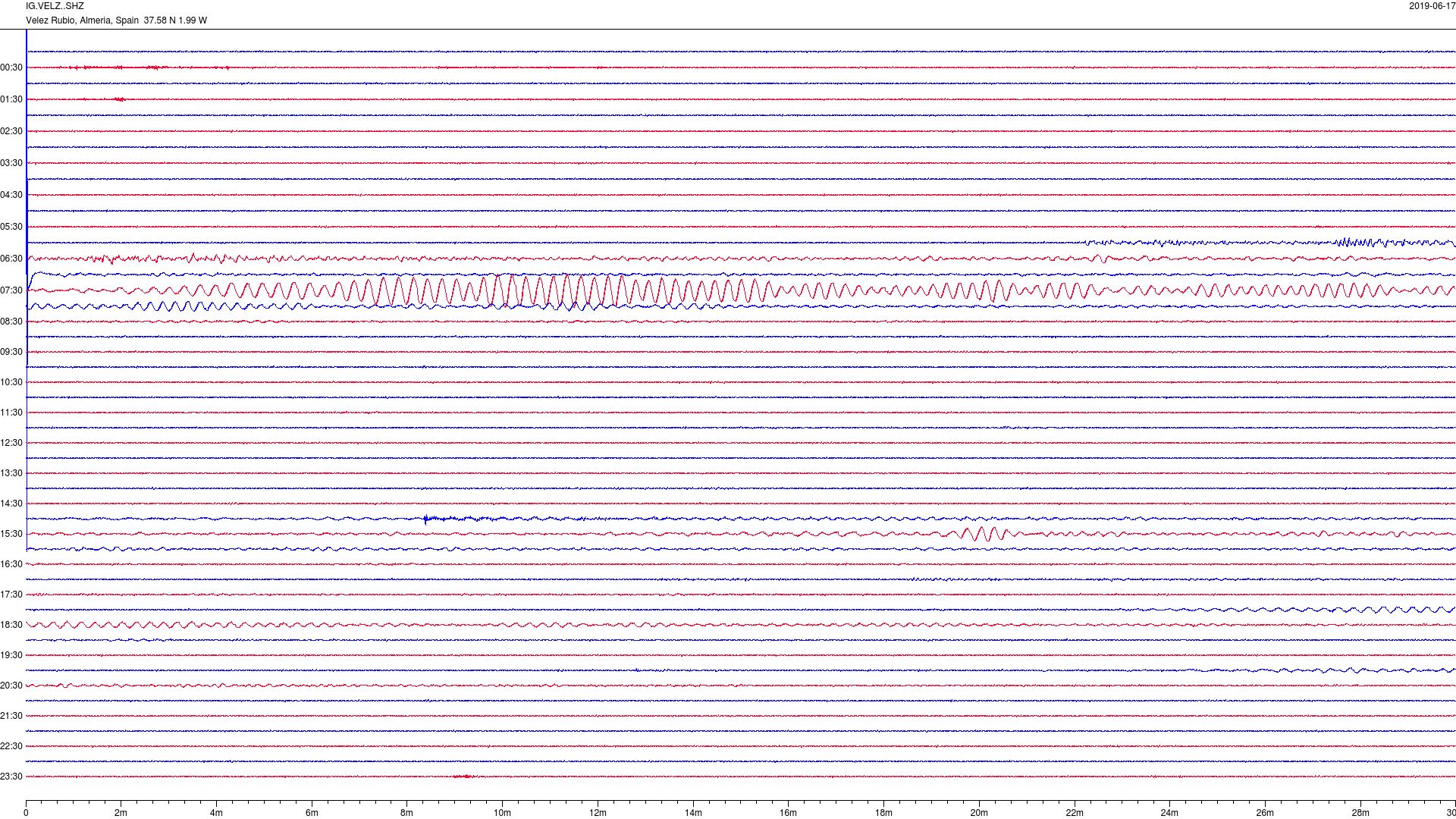1456x819 pixels.
Task: Click the 8m tick label on time axis
Action: [407, 813]
